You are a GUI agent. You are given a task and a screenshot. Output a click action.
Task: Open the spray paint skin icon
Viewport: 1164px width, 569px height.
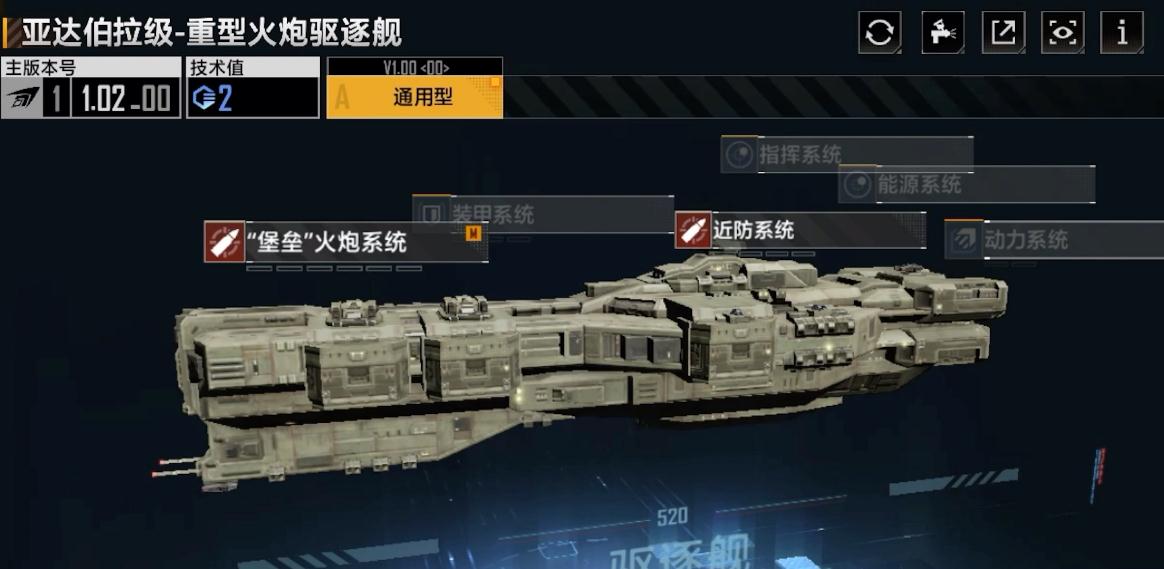(943, 33)
